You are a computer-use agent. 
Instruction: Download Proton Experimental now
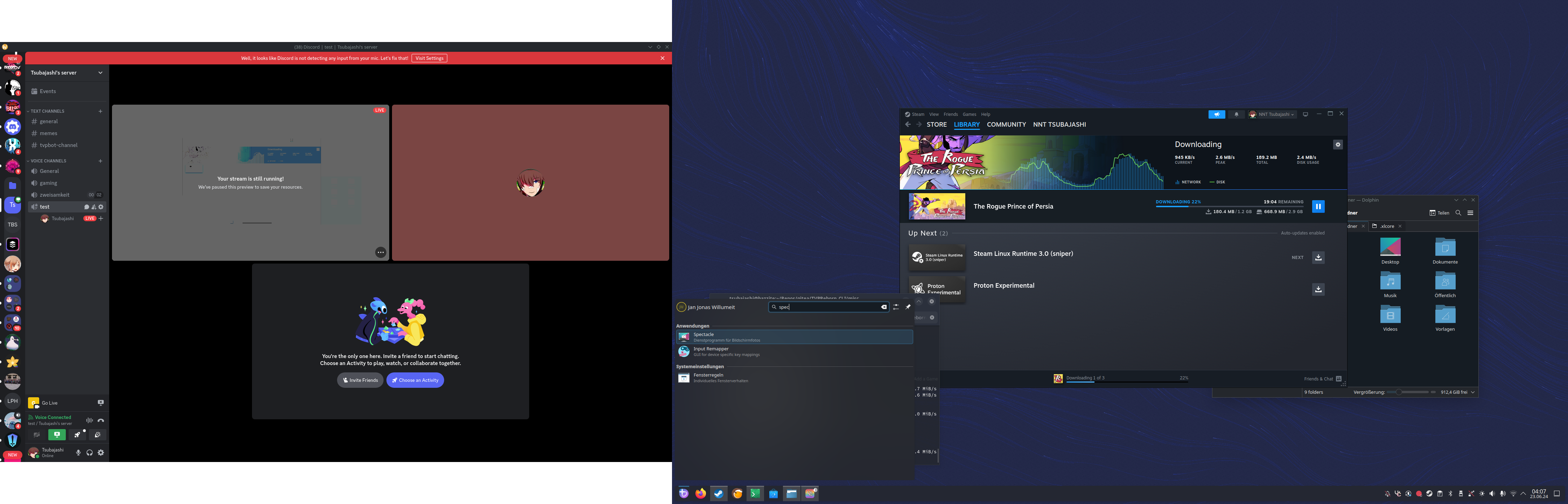(x=1318, y=289)
